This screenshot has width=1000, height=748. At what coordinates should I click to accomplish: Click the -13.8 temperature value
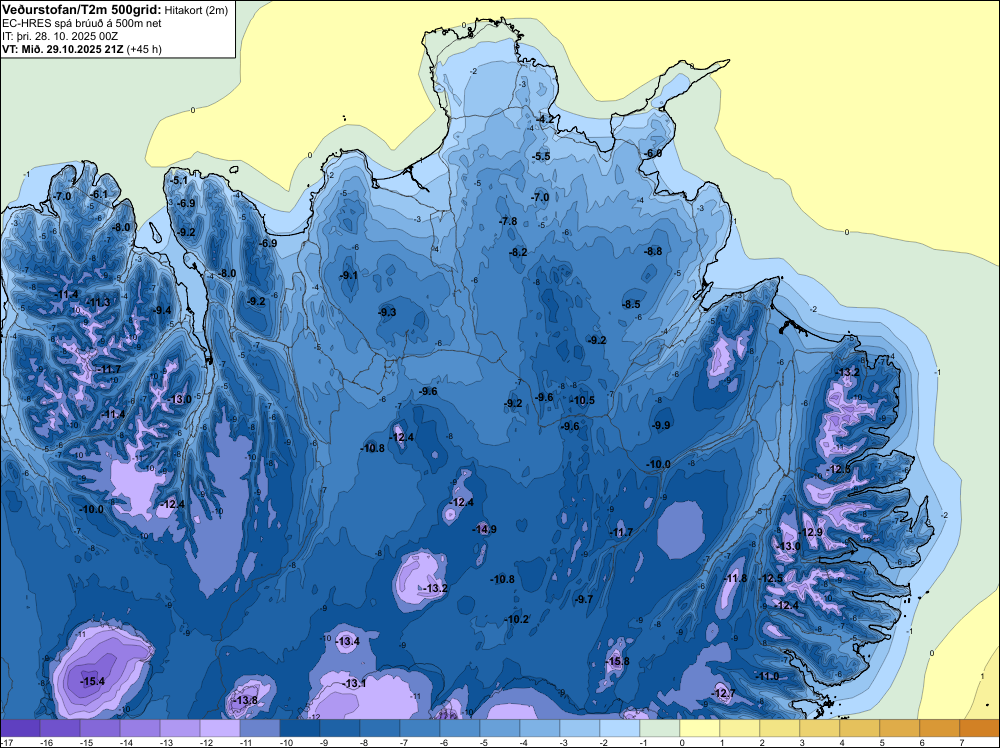click(x=246, y=700)
